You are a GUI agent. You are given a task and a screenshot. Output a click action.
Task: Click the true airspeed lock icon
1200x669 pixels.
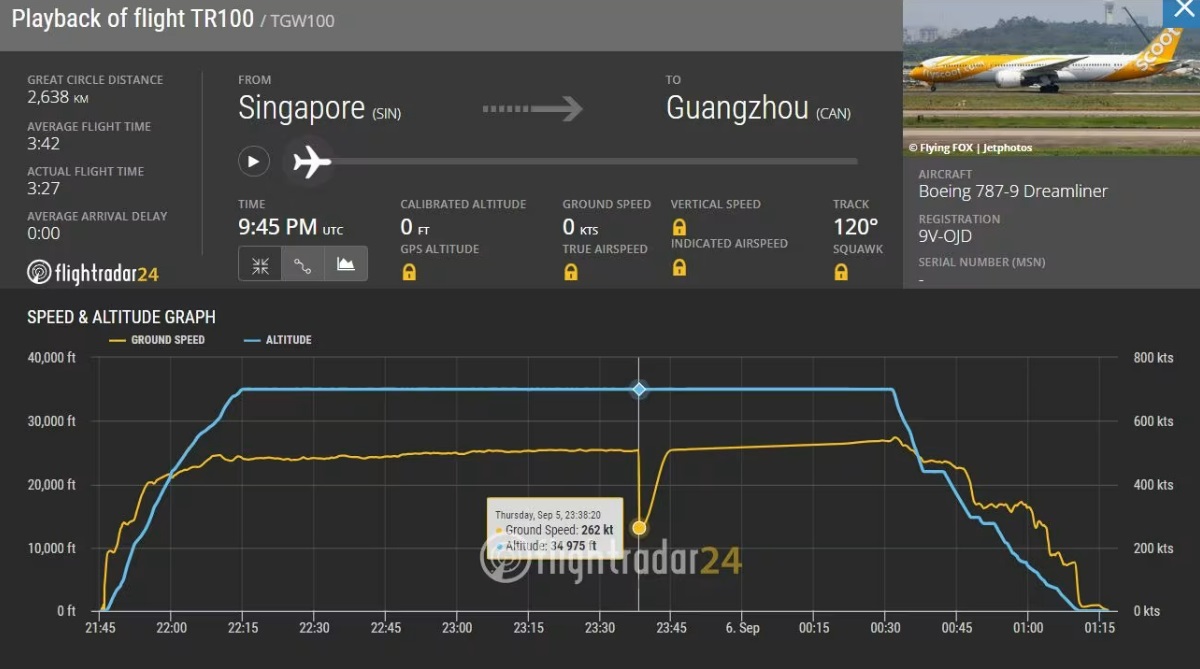tap(570, 272)
